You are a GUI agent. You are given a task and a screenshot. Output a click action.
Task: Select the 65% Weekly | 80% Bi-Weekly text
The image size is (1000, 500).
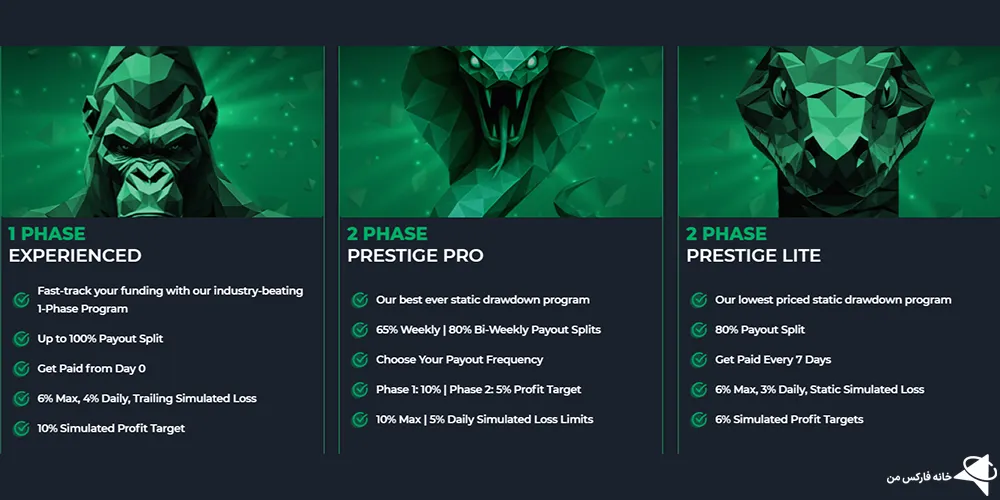(x=488, y=330)
